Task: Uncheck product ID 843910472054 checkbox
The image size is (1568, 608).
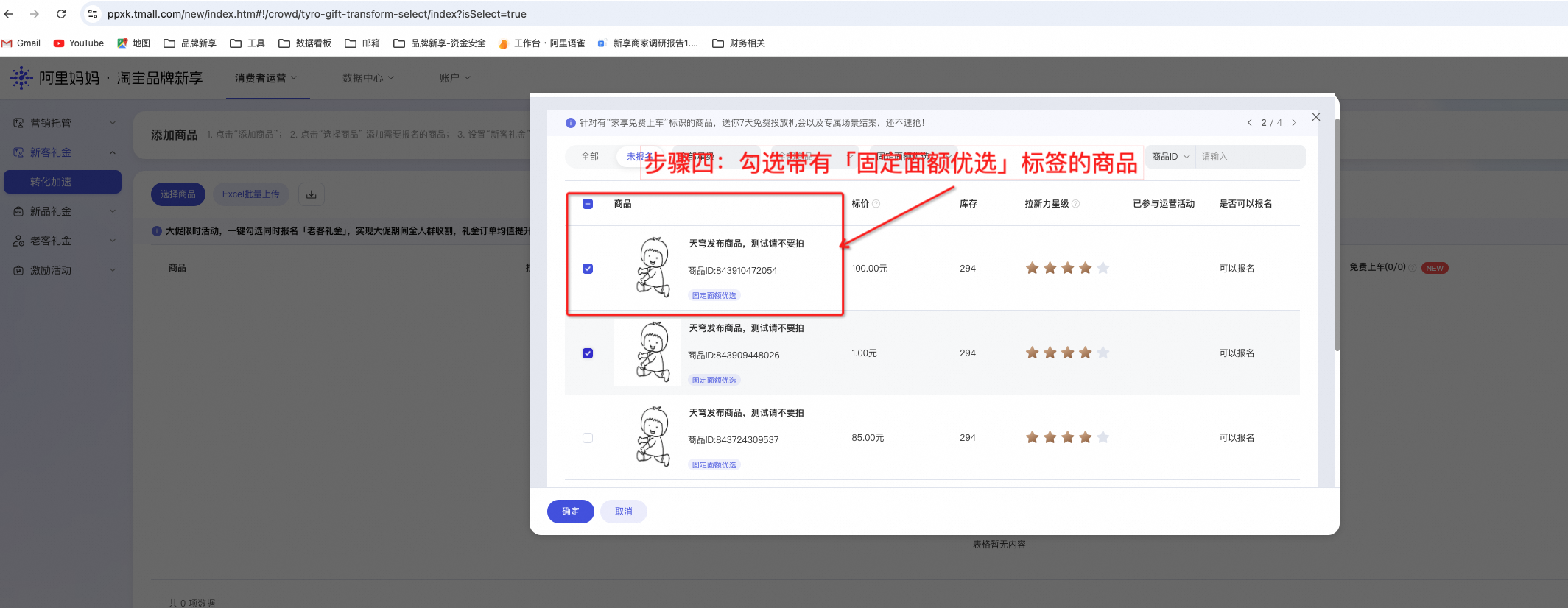Action: tap(588, 269)
